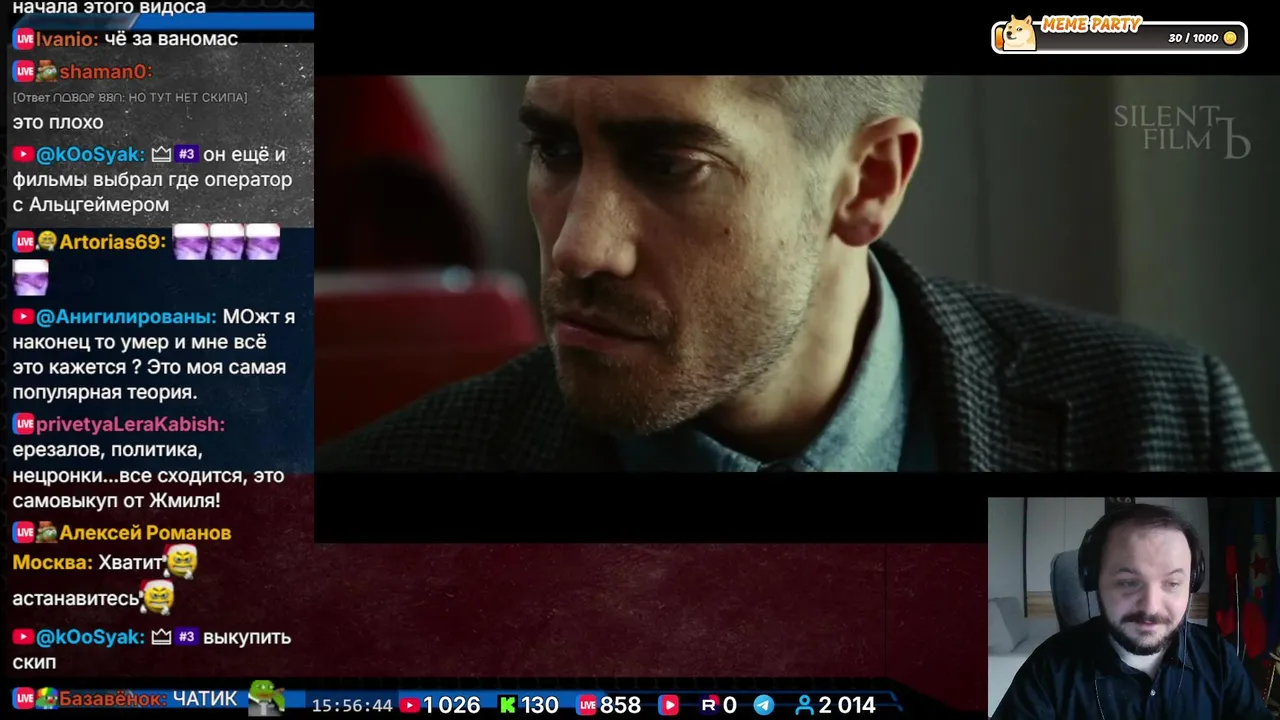Viewport: 1280px width, 720px height.
Task: Click the YouTube icon beside 1 026
Action: (x=409, y=705)
